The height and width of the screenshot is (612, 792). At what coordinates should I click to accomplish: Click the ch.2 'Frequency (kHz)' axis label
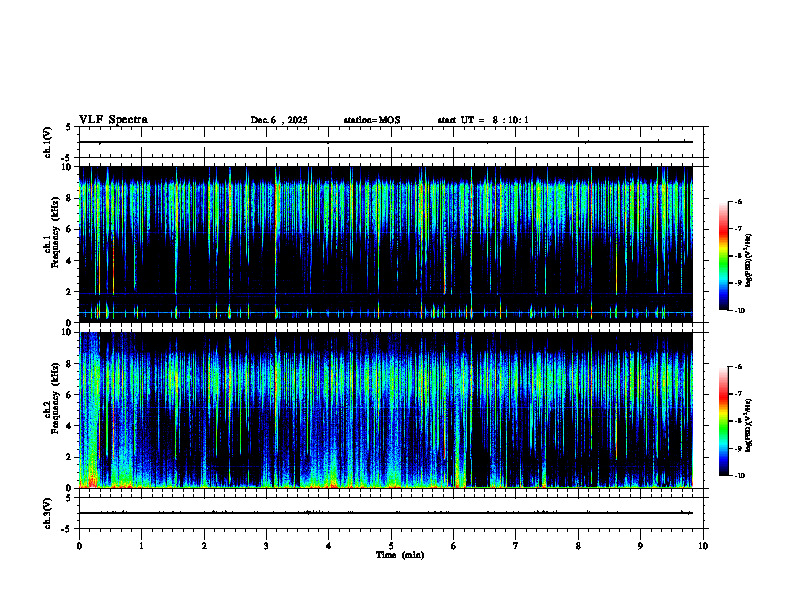pos(55,398)
